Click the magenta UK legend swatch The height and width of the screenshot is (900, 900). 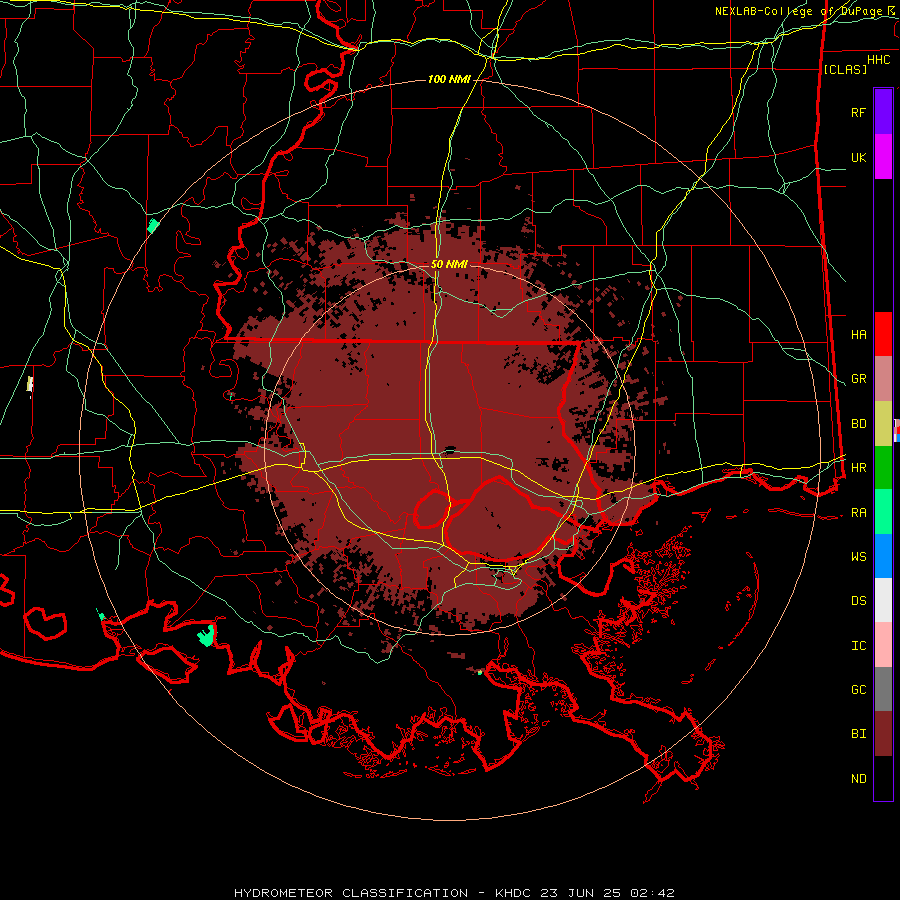pyautogui.click(x=883, y=157)
